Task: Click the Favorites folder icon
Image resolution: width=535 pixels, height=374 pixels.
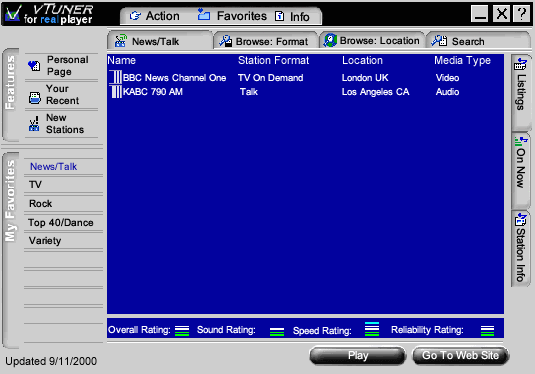Action: 204,14
